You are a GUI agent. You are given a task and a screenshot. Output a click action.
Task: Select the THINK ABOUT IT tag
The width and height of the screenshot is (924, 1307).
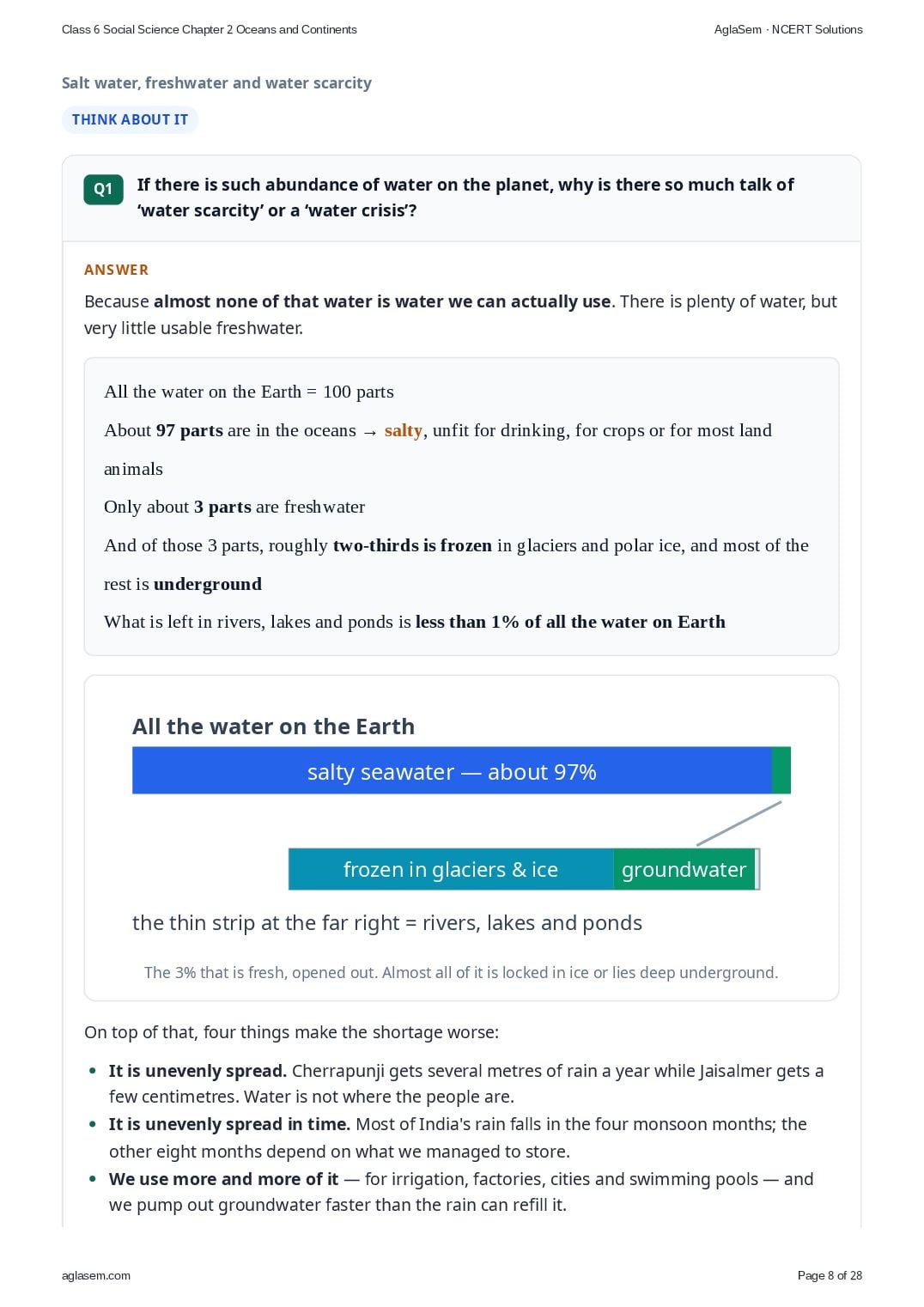130,119
